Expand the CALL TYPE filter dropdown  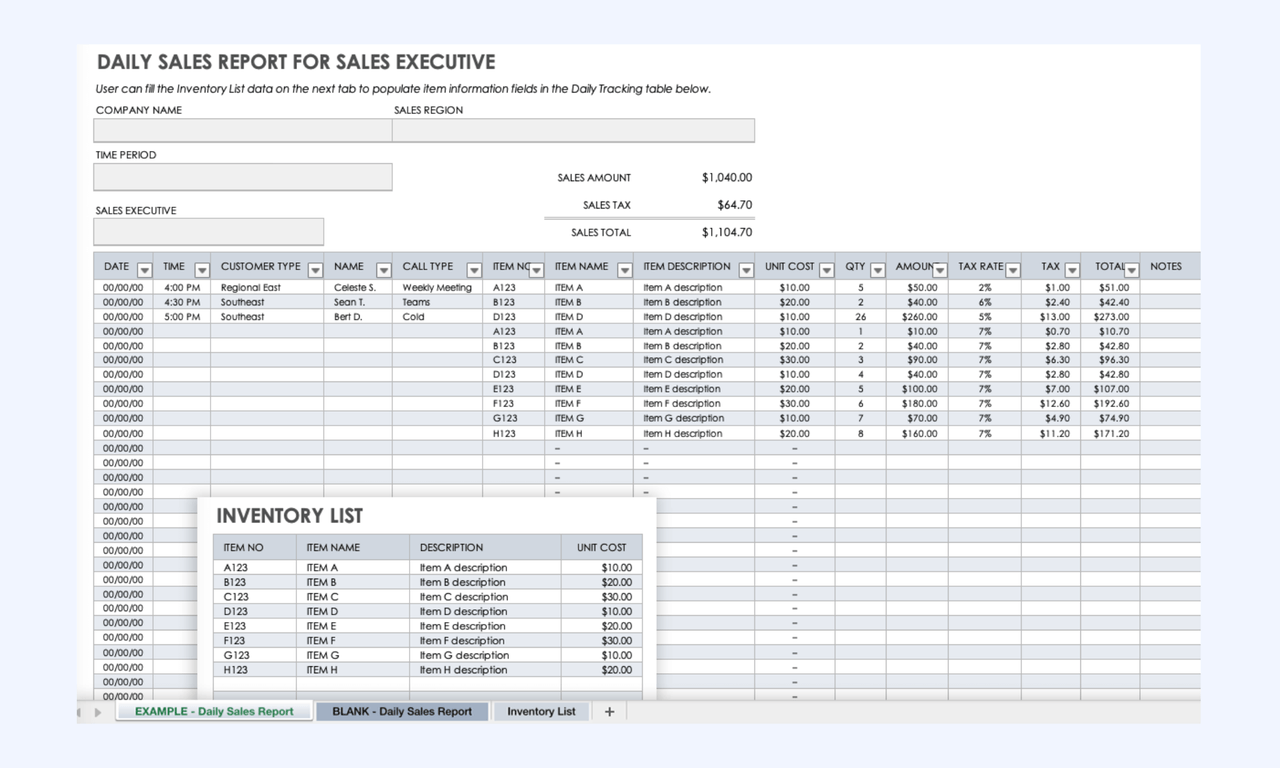click(x=473, y=270)
